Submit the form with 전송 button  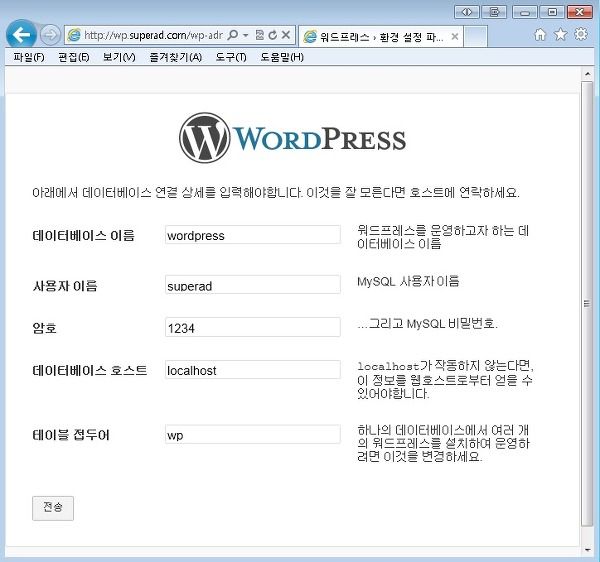(x=53, y=508)
